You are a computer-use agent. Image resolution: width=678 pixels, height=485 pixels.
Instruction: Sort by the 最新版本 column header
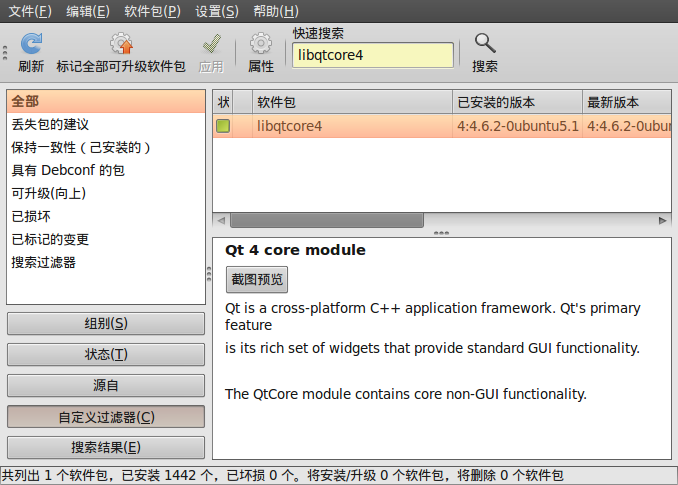627,102
